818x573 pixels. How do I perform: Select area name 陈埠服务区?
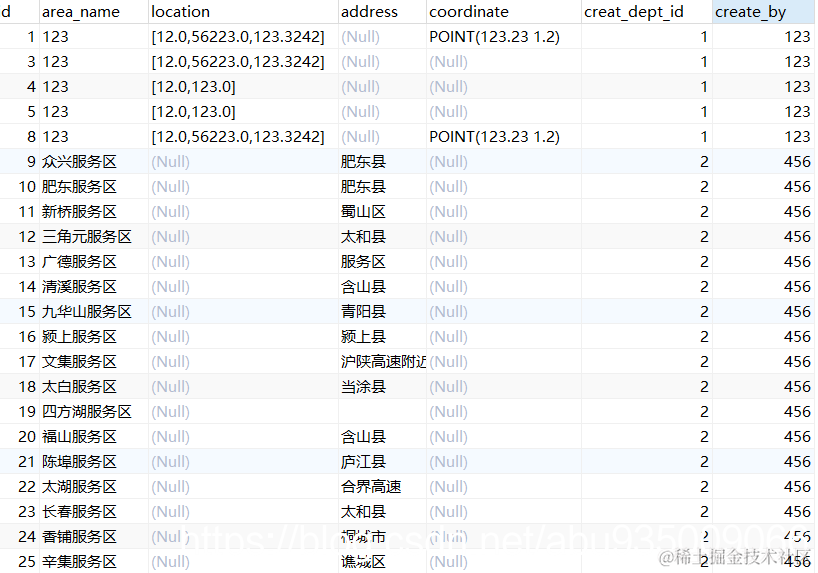79,462
